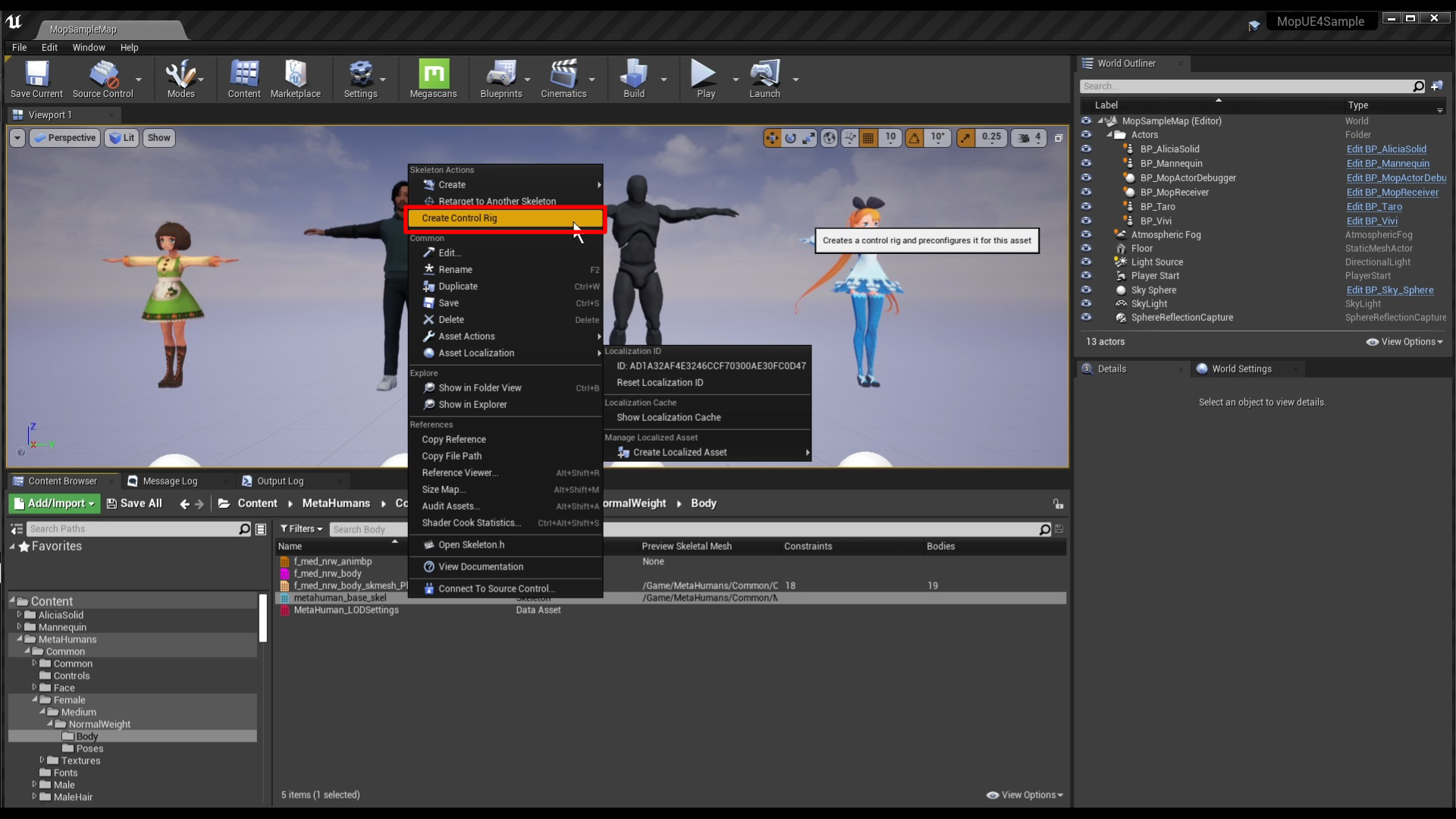Toggle visibility of Atmospheric Fog
Image resolution: width=1456 pixels, height=819 pixels.
(1086, 235)
